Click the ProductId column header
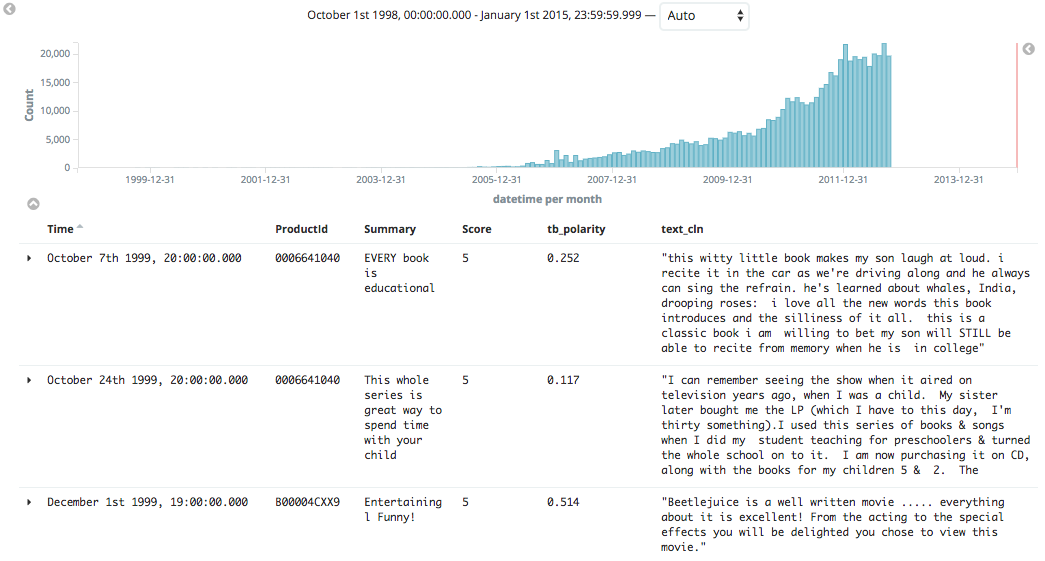 coord(301,229)
